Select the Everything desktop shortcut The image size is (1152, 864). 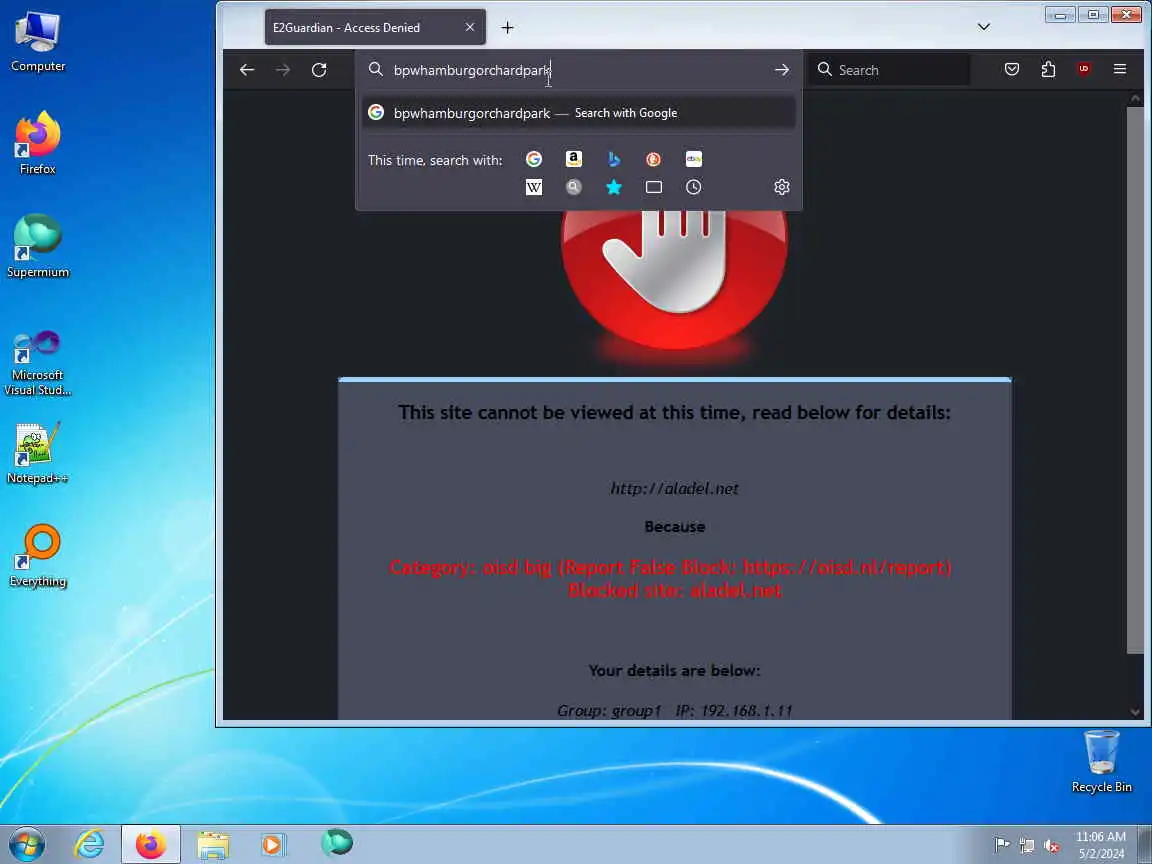click(37, 555)
